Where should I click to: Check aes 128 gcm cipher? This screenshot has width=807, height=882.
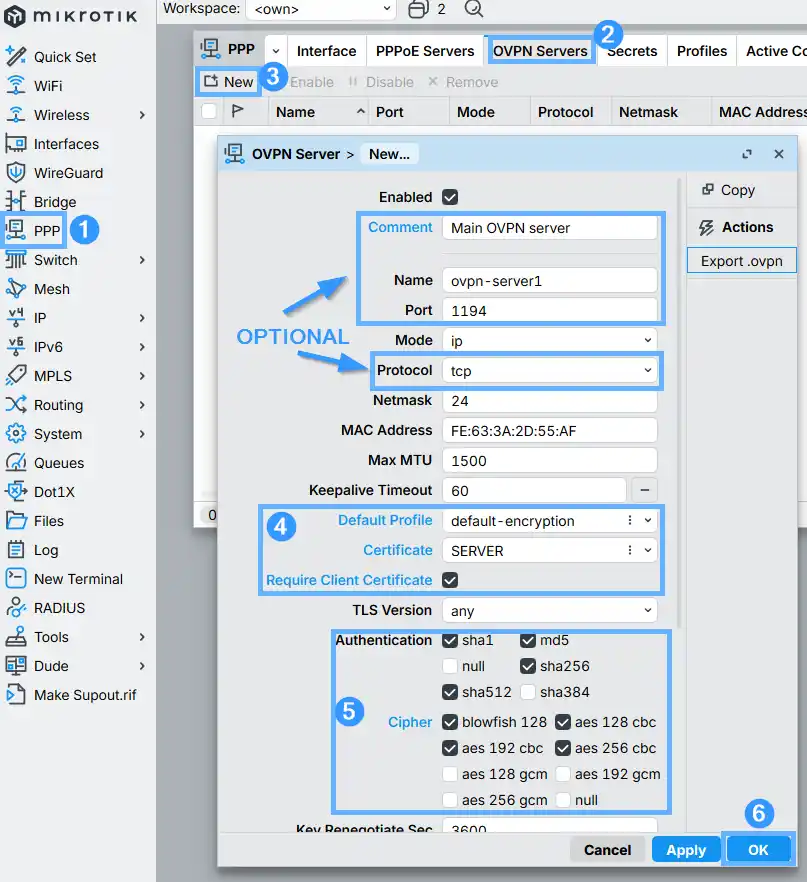[450, 774]
